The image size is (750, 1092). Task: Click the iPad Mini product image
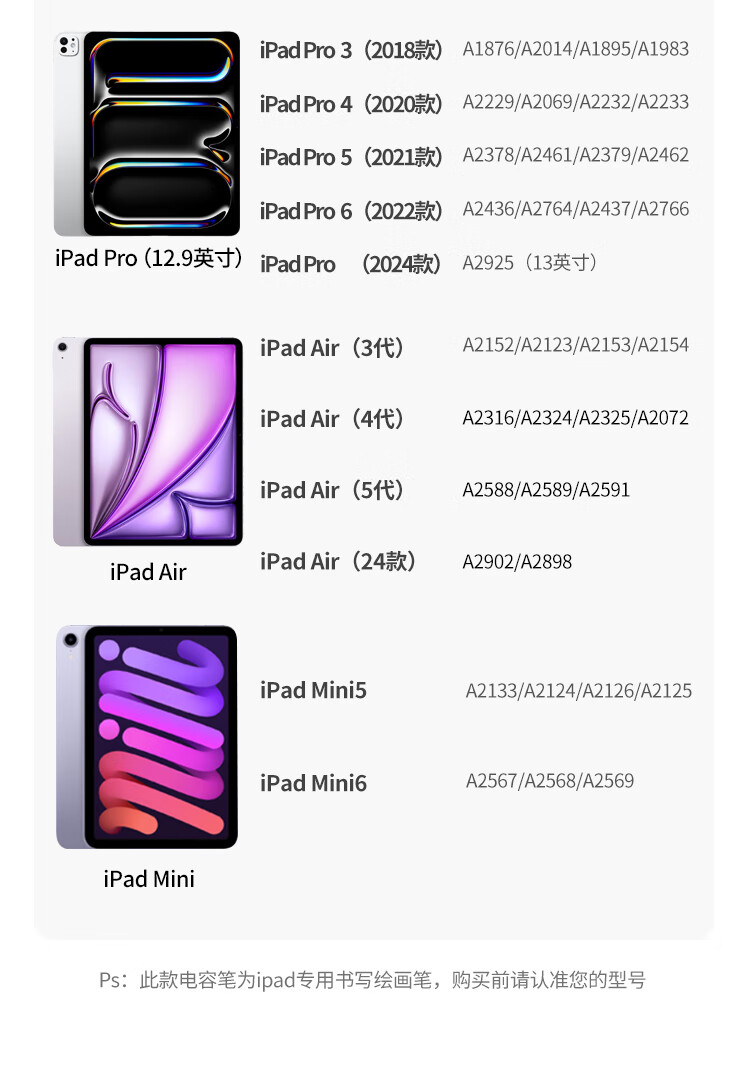click(x=147, y=737)
